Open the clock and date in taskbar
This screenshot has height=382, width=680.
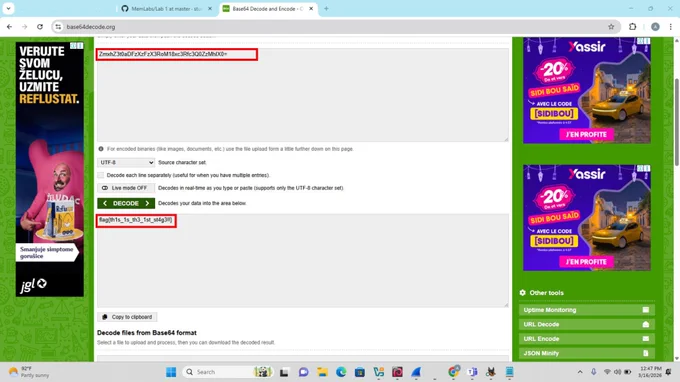(649, 372)
